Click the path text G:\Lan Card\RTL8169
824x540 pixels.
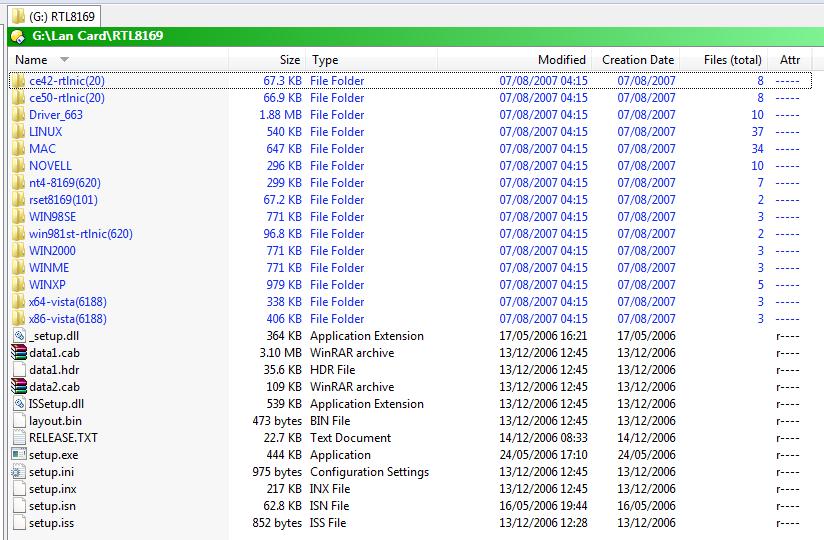[98, 36]
